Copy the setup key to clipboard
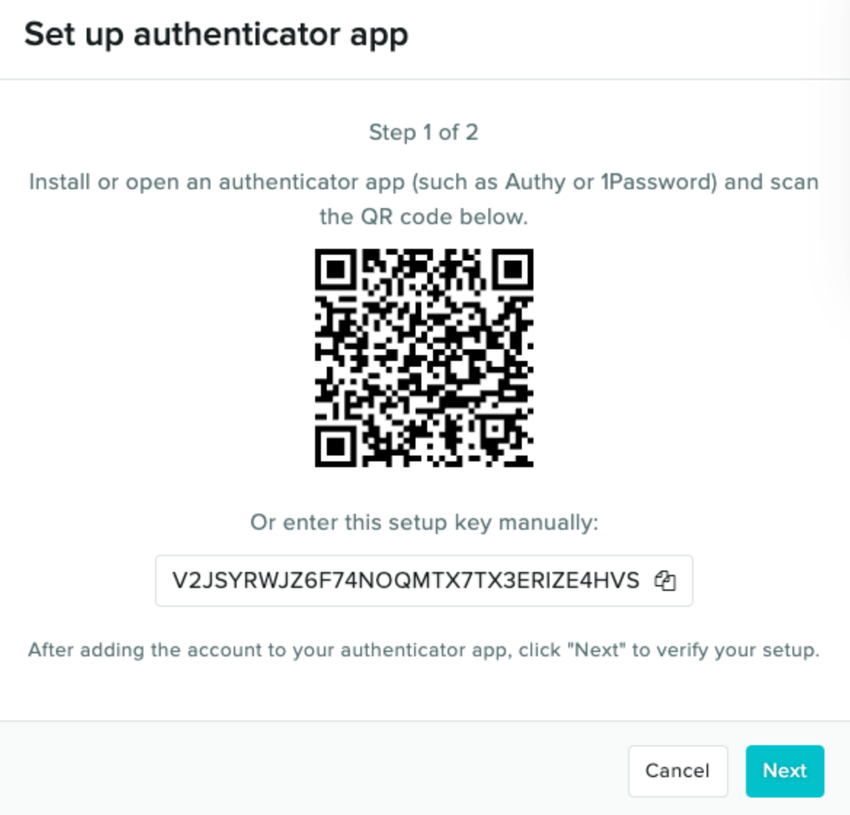Image resolution: width=850 pixels, height=815 pixels. (665, 581)
